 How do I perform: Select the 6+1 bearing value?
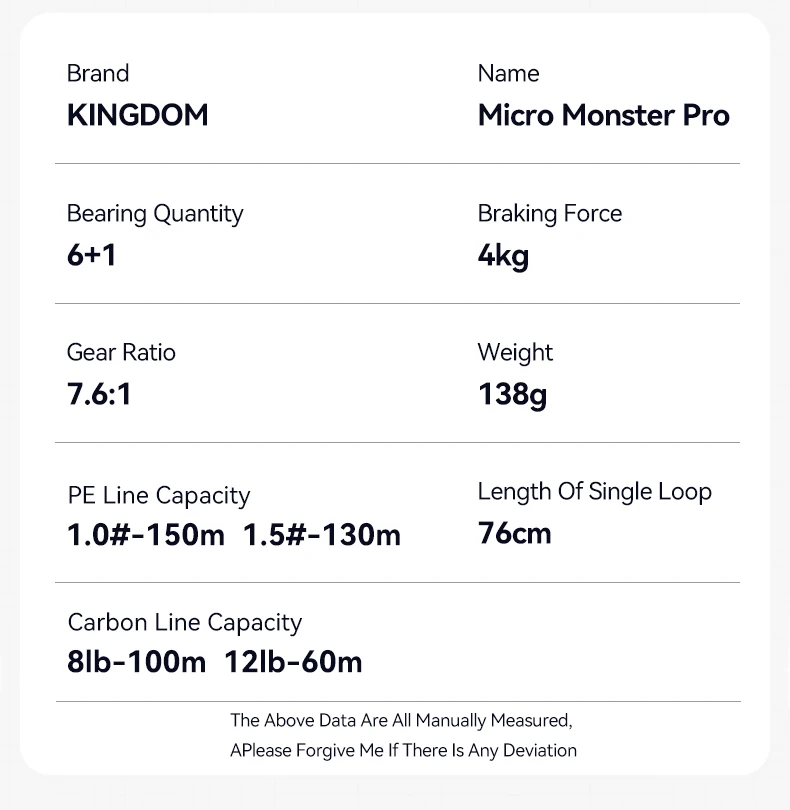(92, 255)
